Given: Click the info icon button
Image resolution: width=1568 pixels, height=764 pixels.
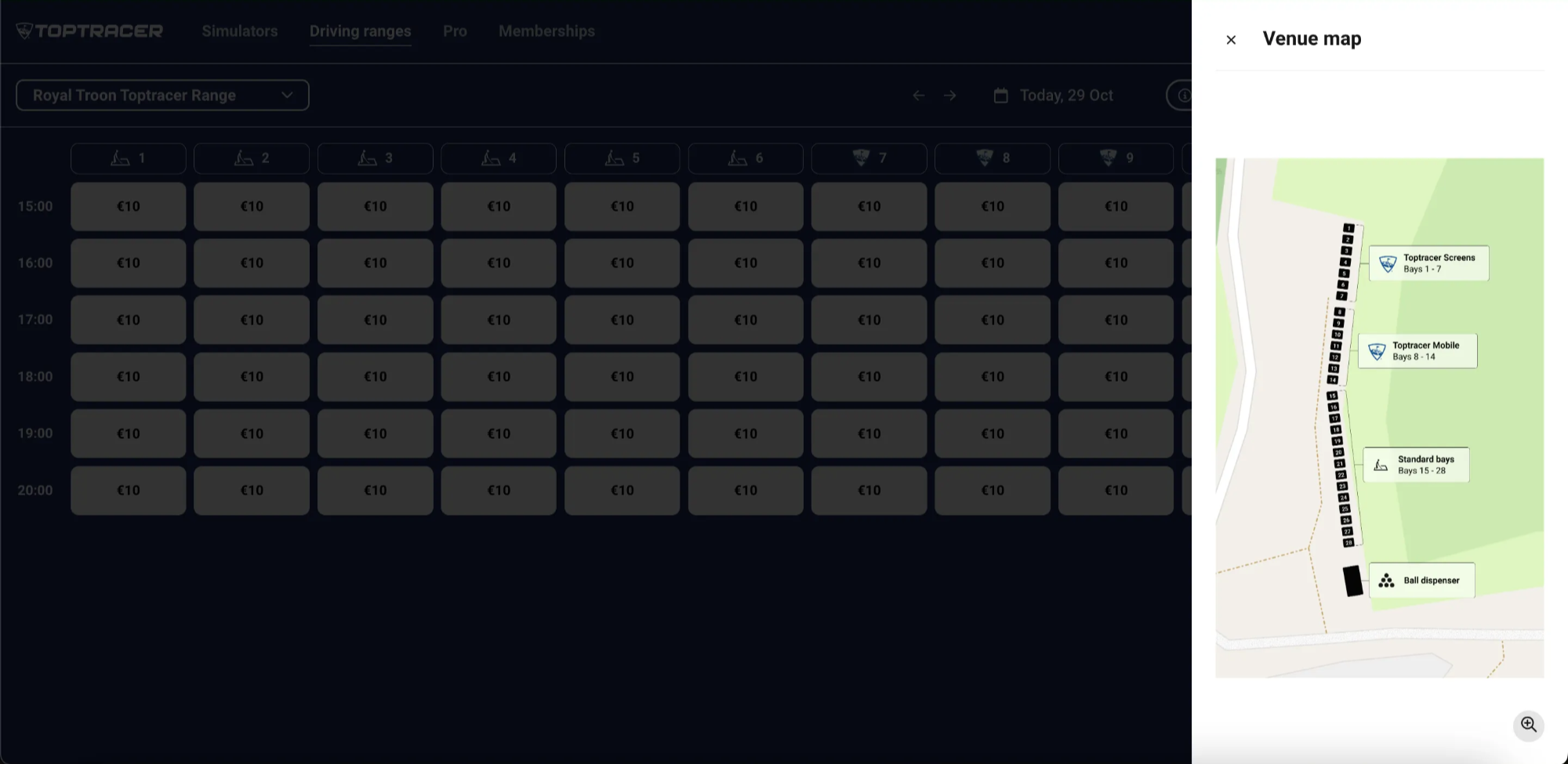Looking at the screenshot, I should click(x=1180, y=96).
